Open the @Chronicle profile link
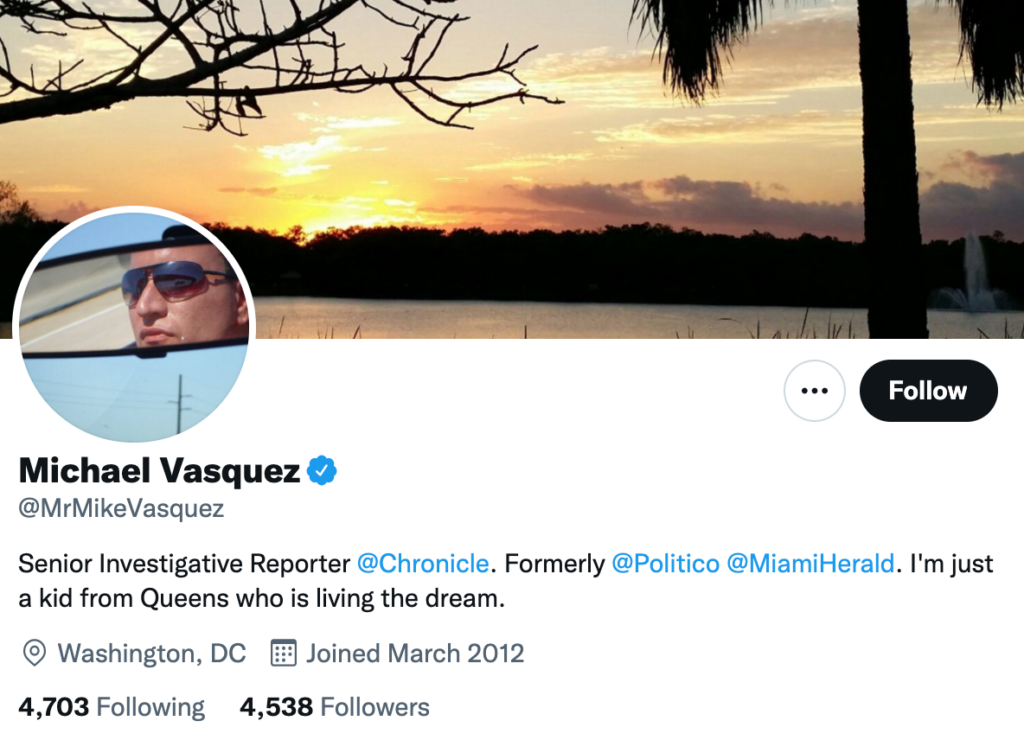 (x=422, y=564)
